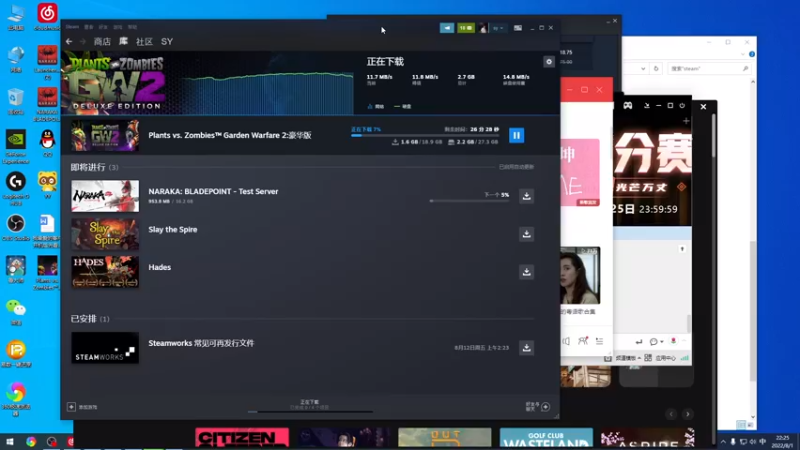
Task: Open the 商店 store tab
Action: (102, 42)
